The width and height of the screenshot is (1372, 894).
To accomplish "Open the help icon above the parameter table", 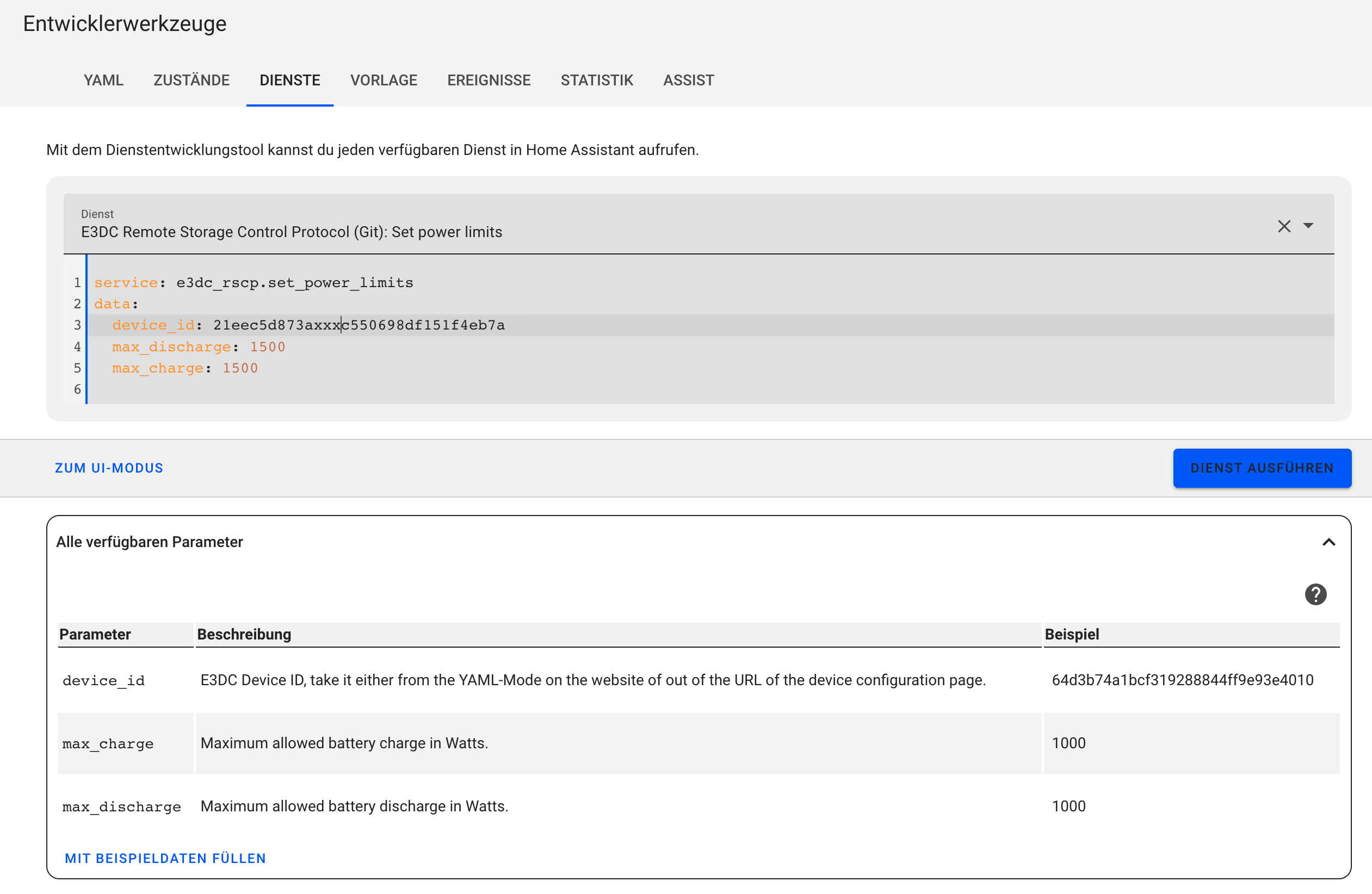I will pyautogui.click(x=1316, y=594).
